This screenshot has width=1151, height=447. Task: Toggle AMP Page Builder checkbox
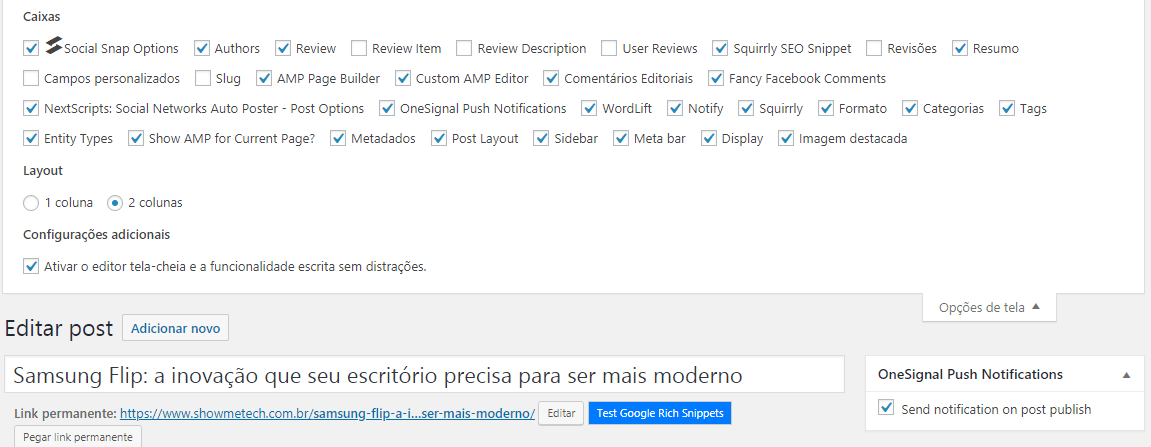tap(264, 78)
